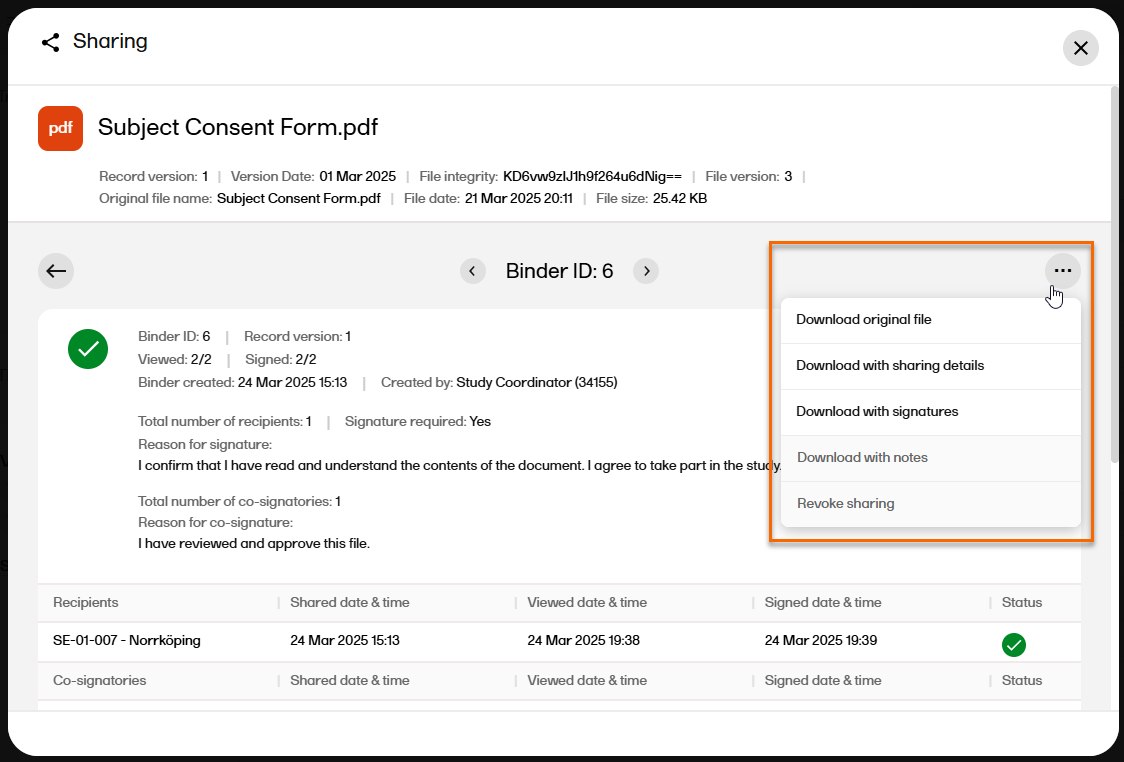This screenshot has width=1124, height=762.
Task: Click the SE-01-007 - Norrköping recipient row
Action: pos(127,641)
